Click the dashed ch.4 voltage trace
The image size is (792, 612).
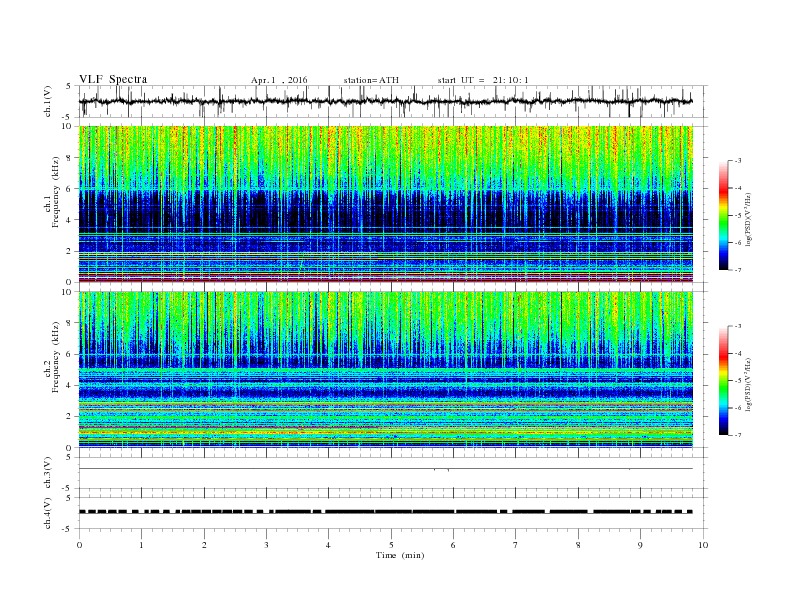[x=386, y=512]
